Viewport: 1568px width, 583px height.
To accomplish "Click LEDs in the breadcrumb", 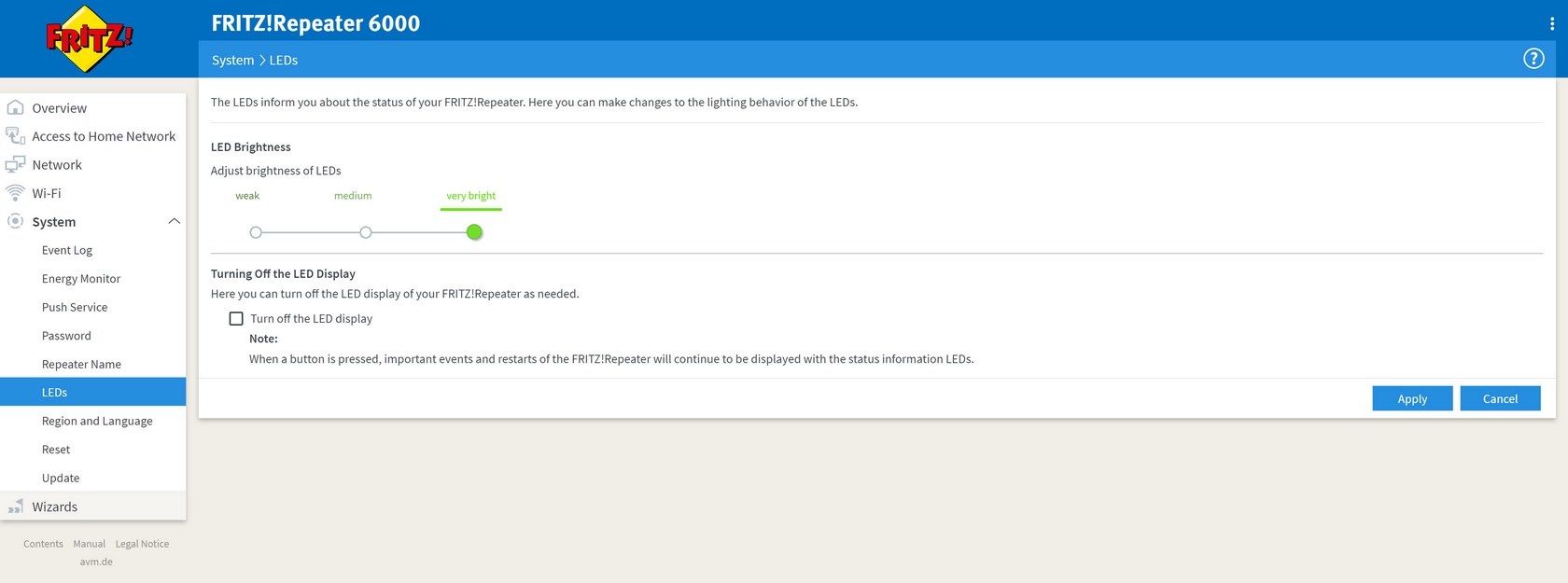I will [284, 60].
